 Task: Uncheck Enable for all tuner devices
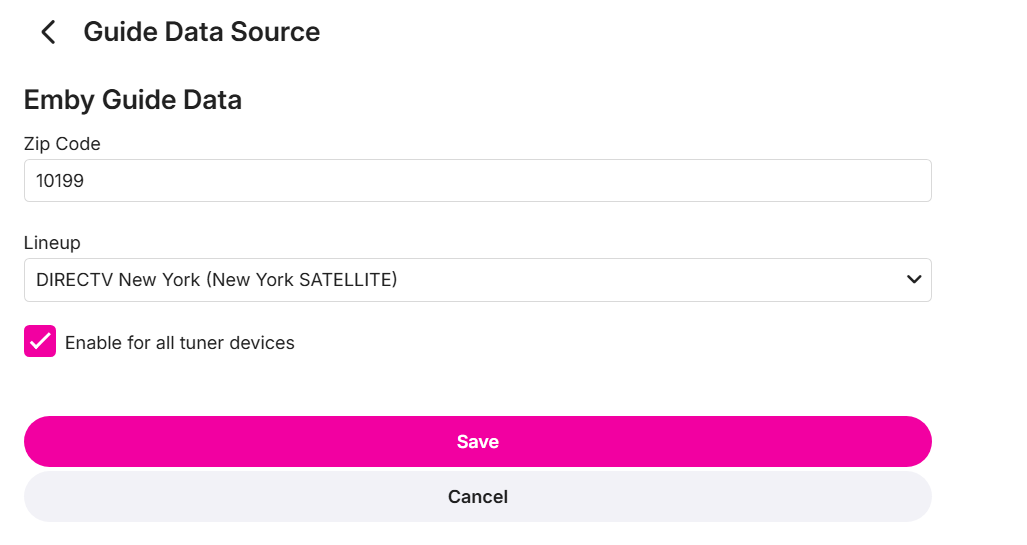coord(40,342)
